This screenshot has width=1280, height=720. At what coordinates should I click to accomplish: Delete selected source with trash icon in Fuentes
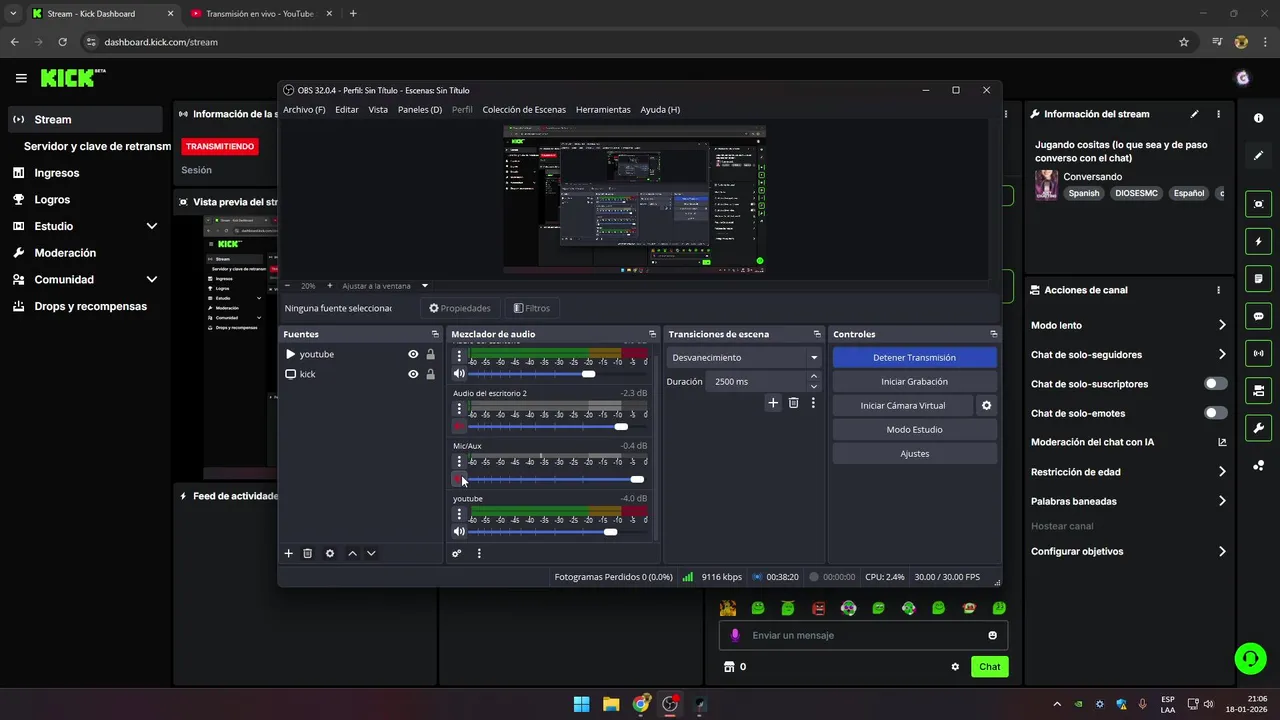pos(308,553)
